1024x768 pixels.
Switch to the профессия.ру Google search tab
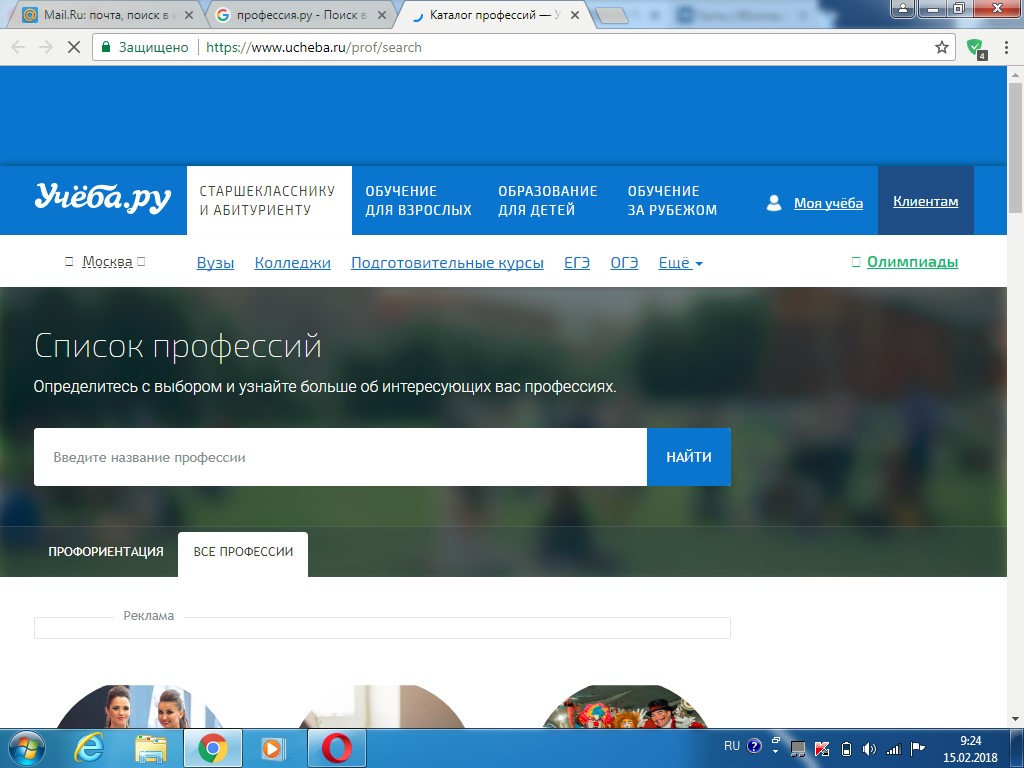point(302,15)
